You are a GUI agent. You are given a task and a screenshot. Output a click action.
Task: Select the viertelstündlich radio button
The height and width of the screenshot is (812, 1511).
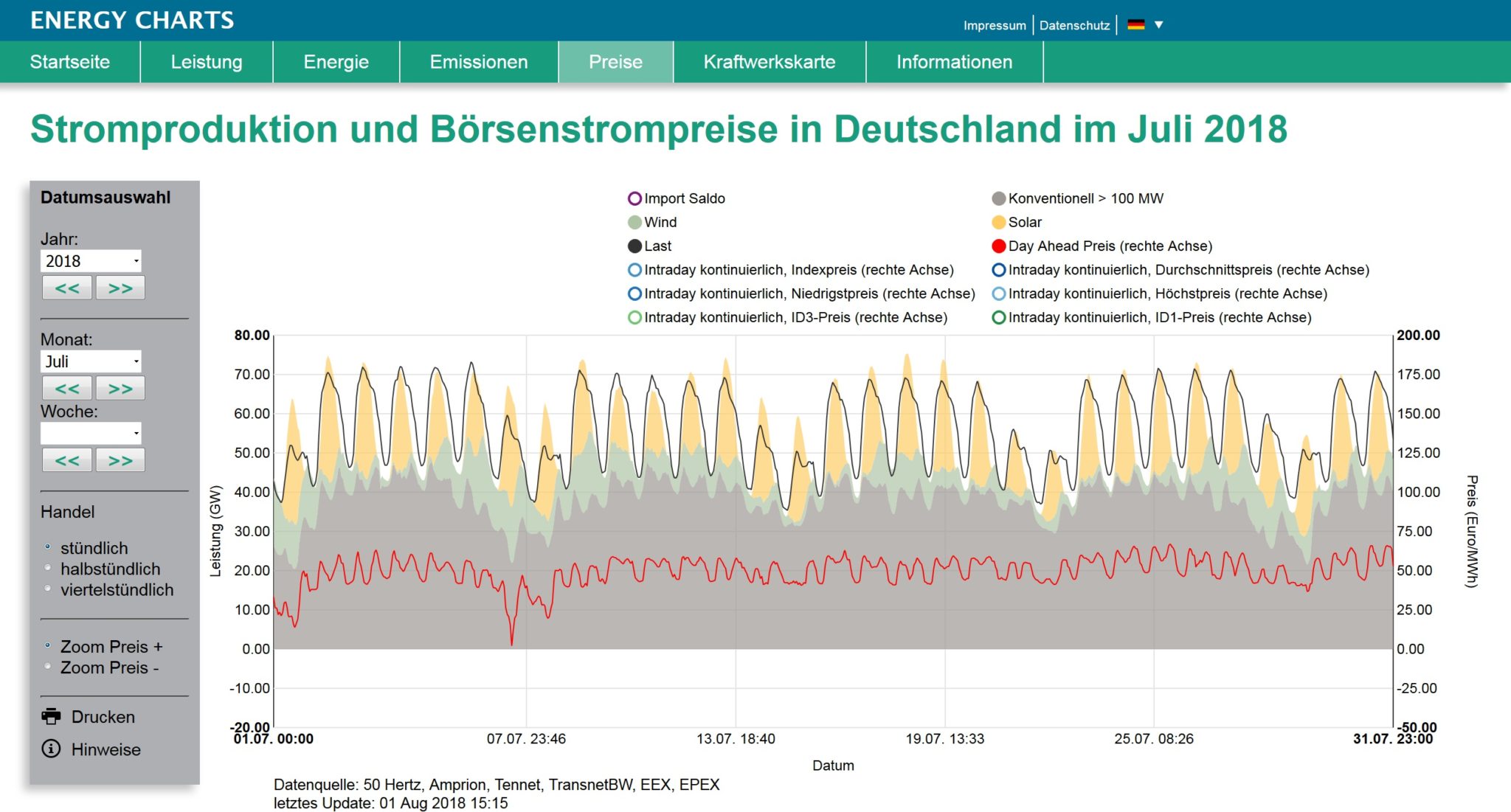tap(48, 589)
